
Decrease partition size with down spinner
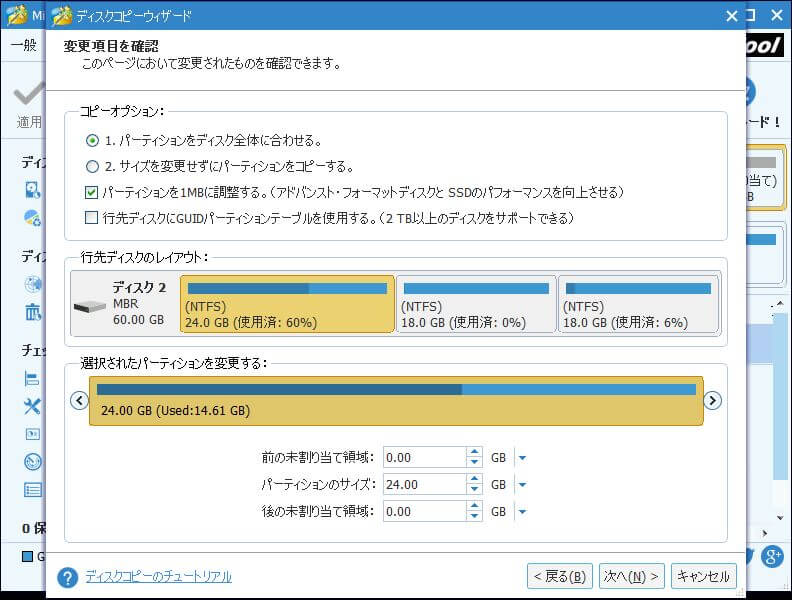point(474,489)
